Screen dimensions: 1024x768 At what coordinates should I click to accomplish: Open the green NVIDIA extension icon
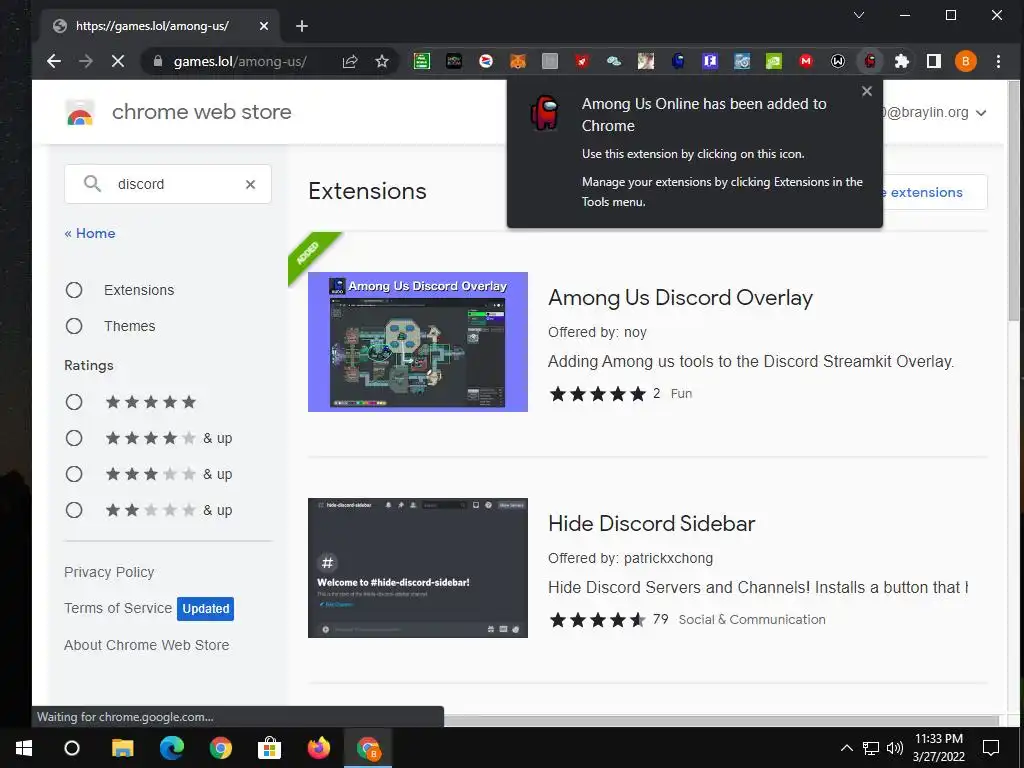(x=774, y=61)
